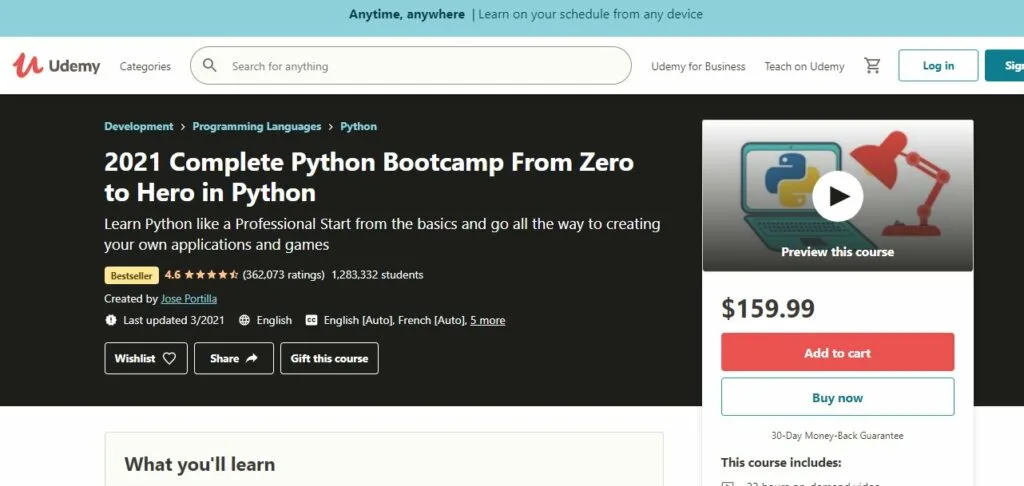Click the Log in button
1024x486 pixels.
938,65
